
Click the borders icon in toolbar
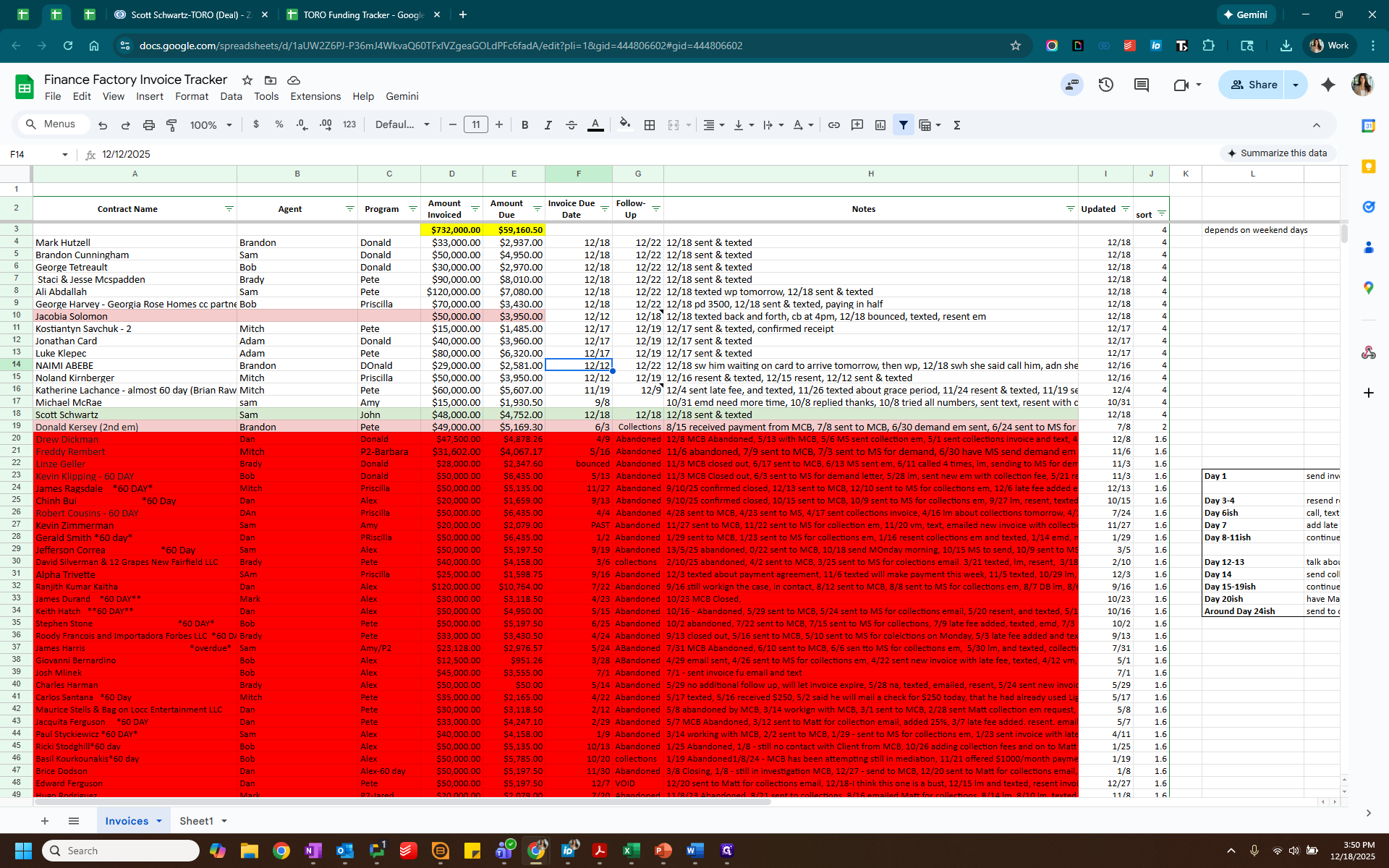(650, 125)
